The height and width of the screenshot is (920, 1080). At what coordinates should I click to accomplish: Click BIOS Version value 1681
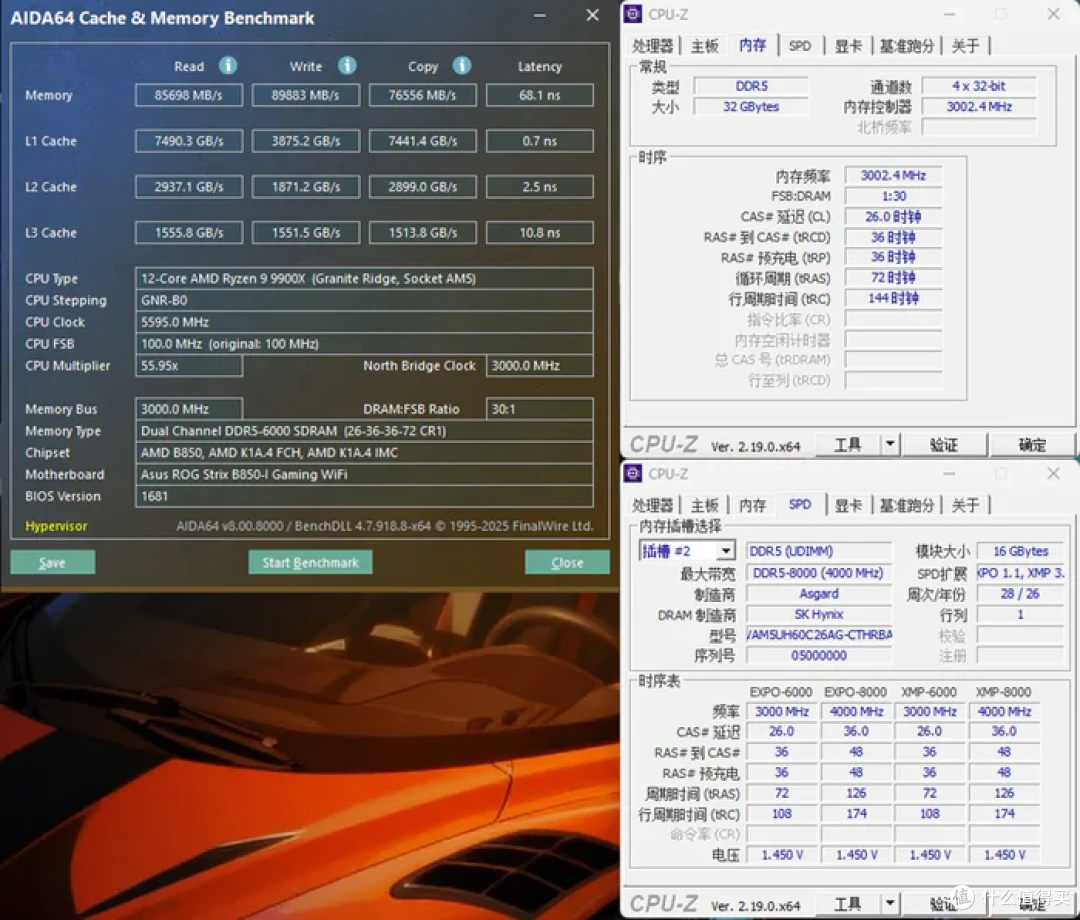click(364, 496)
